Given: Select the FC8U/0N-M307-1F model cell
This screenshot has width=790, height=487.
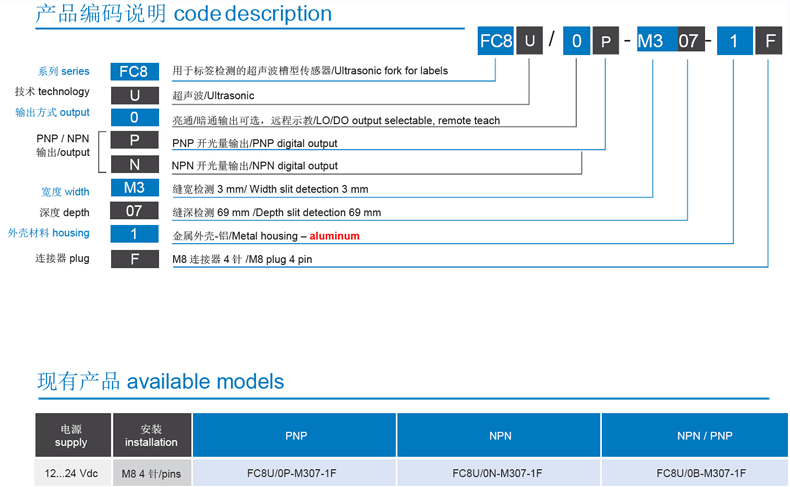Looking at the screenshot, I should point(498,473).
